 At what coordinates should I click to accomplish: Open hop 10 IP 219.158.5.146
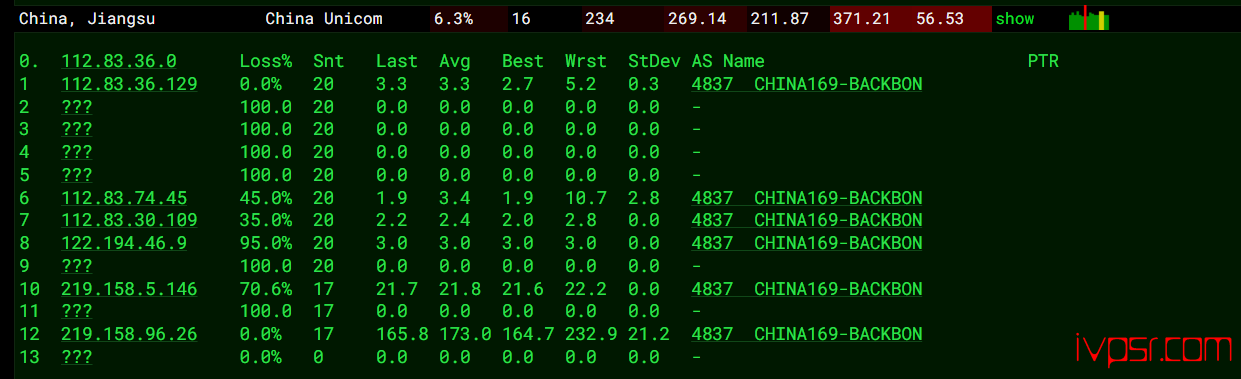(129, 289)
